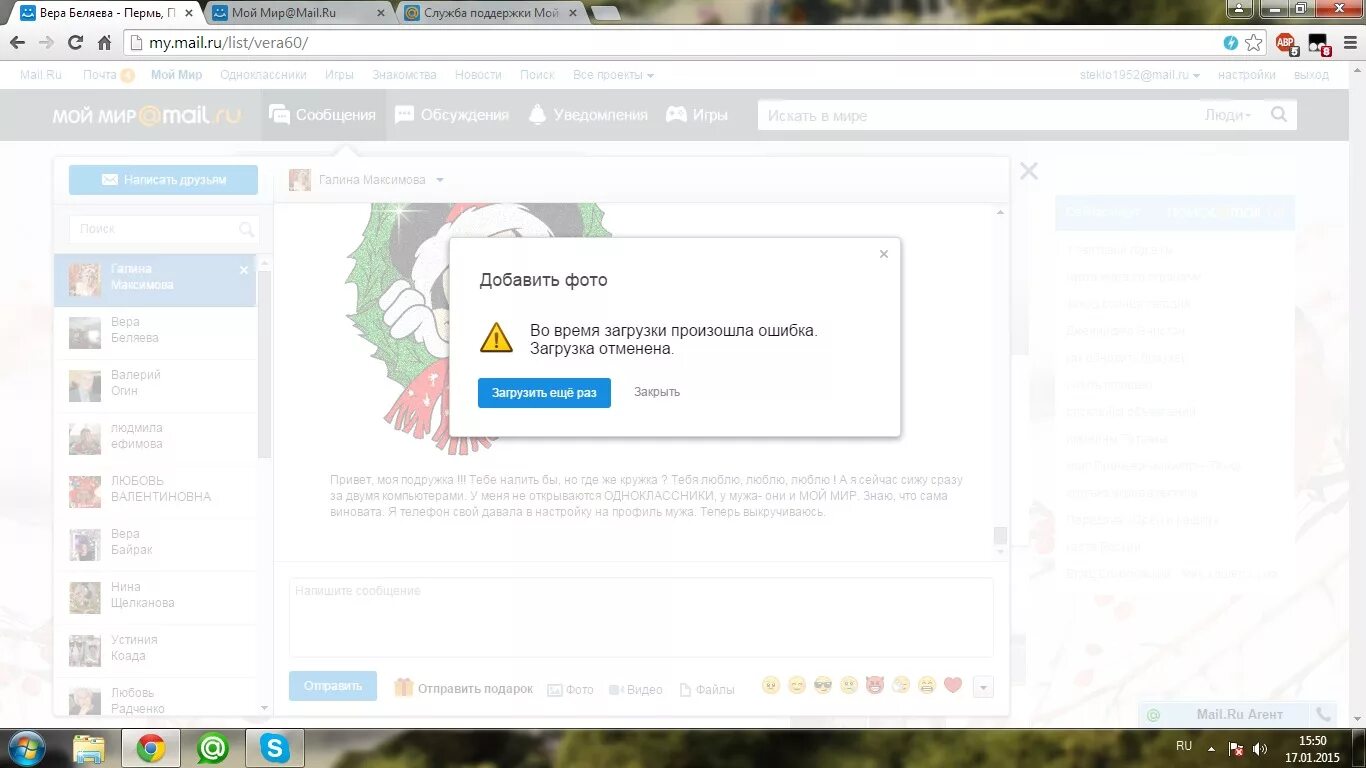This screenshot has height=768, width=1366.
Task: Click the address bar URL
Action: click(229, 43)
